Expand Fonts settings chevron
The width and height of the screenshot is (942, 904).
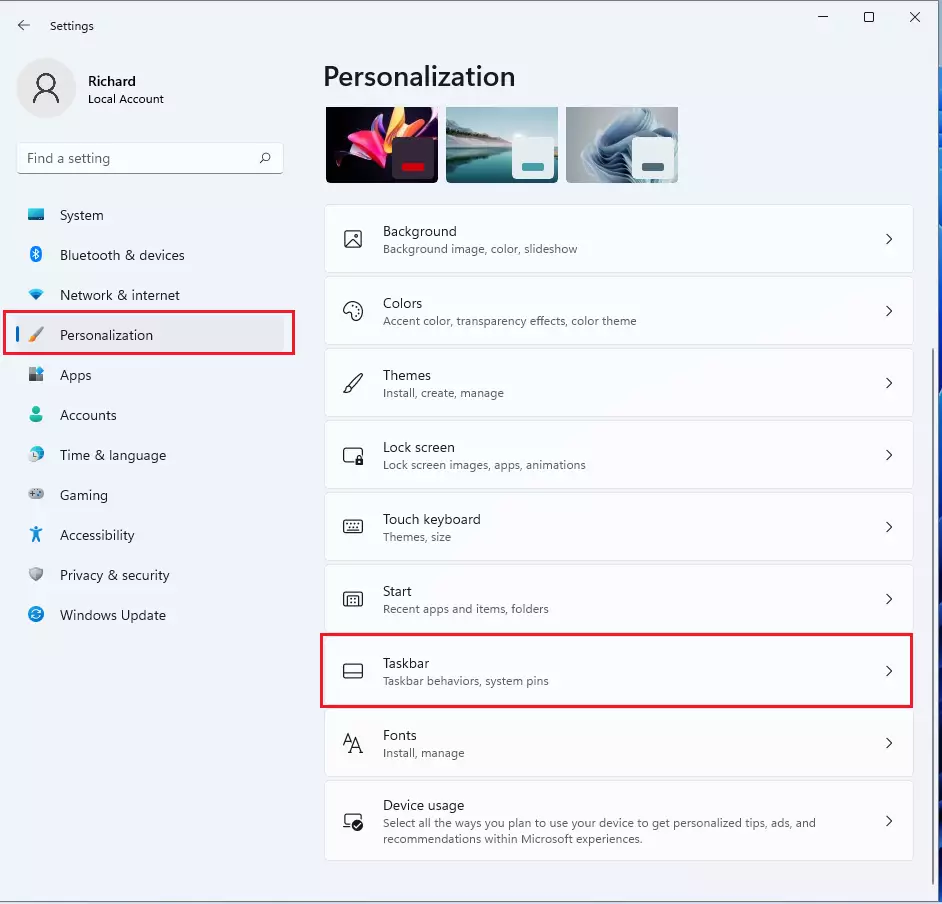(x=889, y=743)
